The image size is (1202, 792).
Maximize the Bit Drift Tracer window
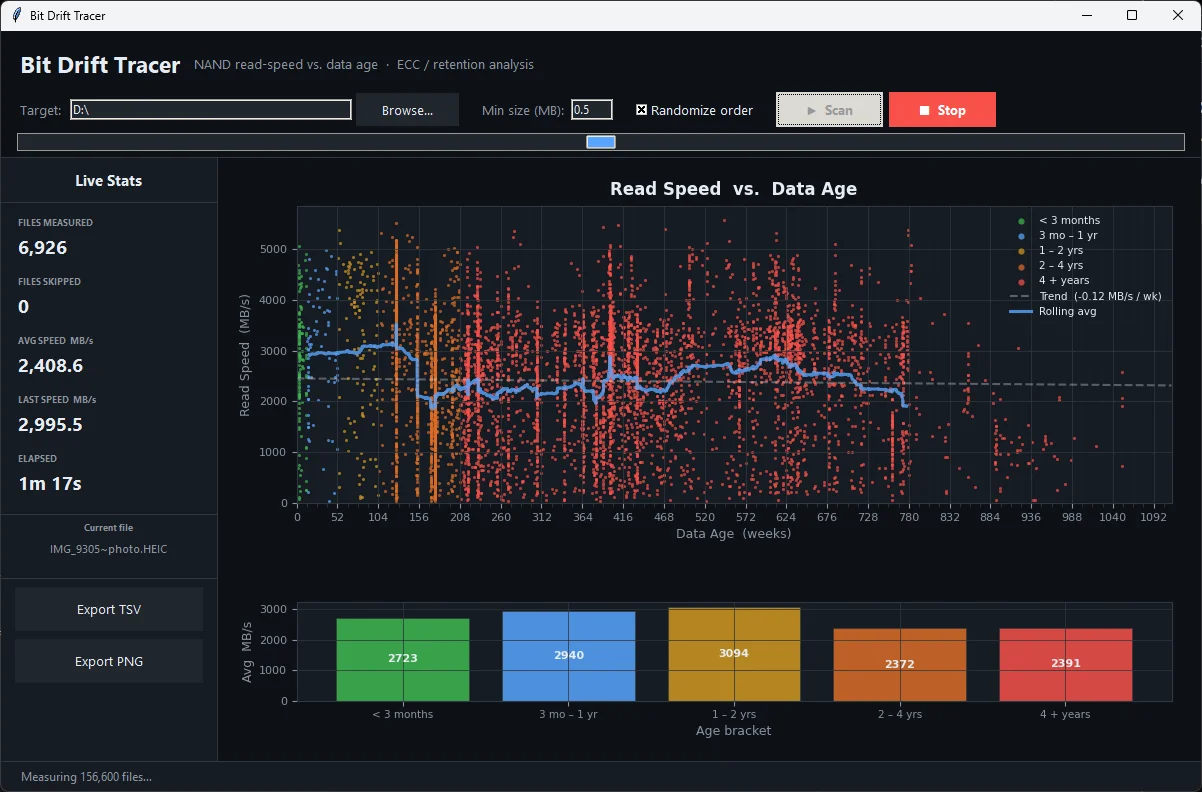click(1132, 15)
